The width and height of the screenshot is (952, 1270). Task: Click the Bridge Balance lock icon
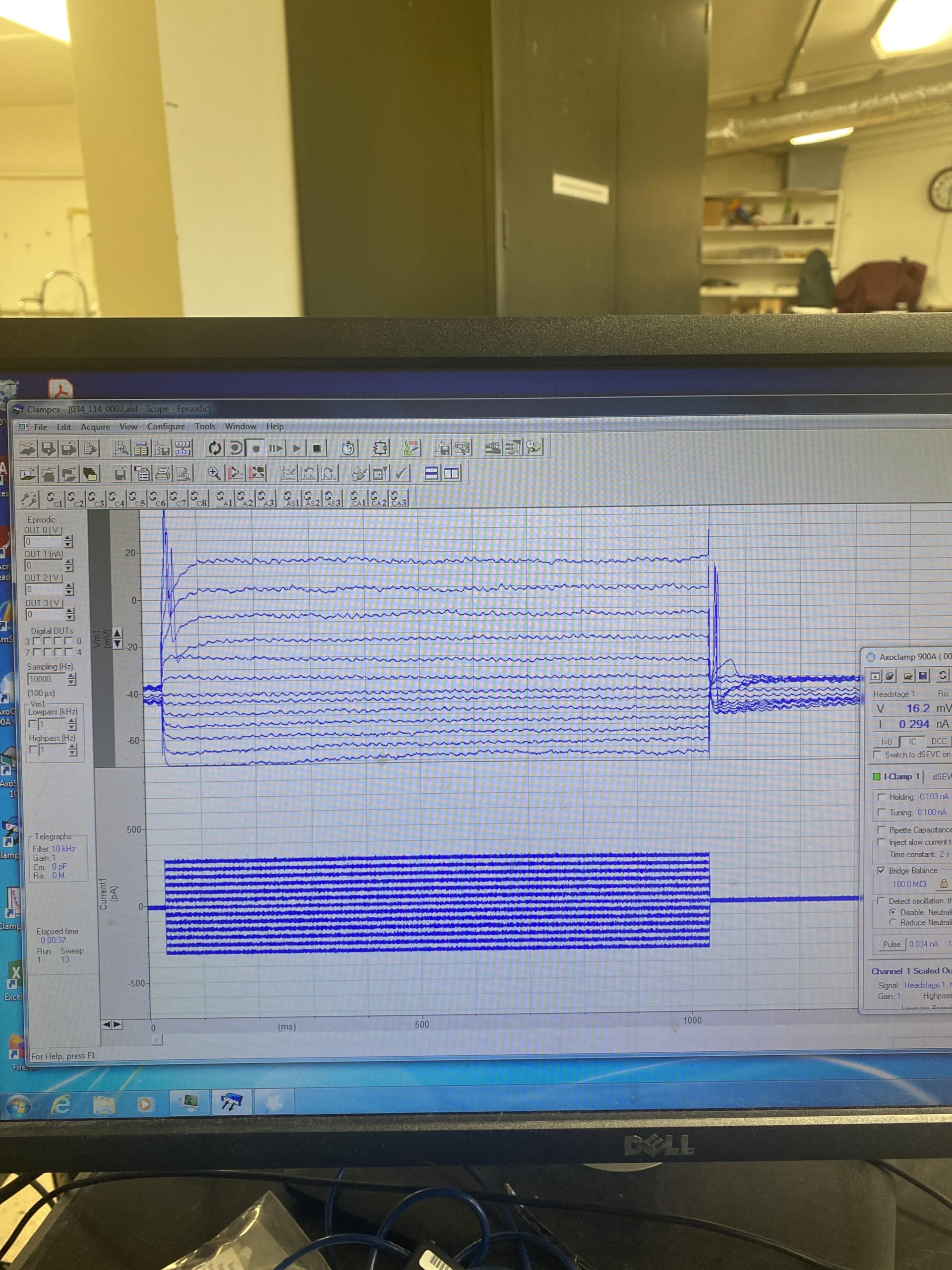(944, 884)
